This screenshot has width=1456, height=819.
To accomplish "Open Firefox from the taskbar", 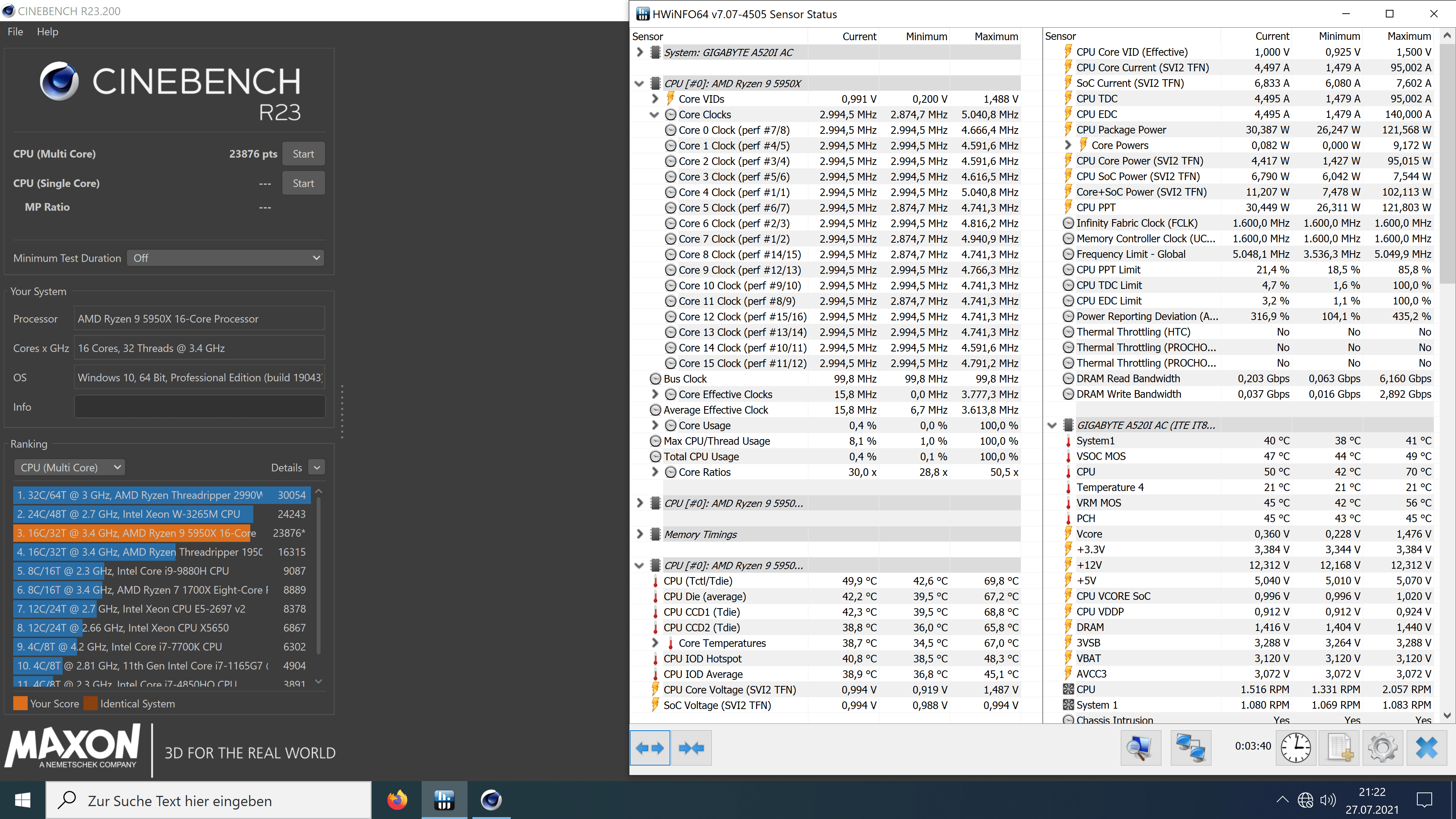I will tap(397, 800).
